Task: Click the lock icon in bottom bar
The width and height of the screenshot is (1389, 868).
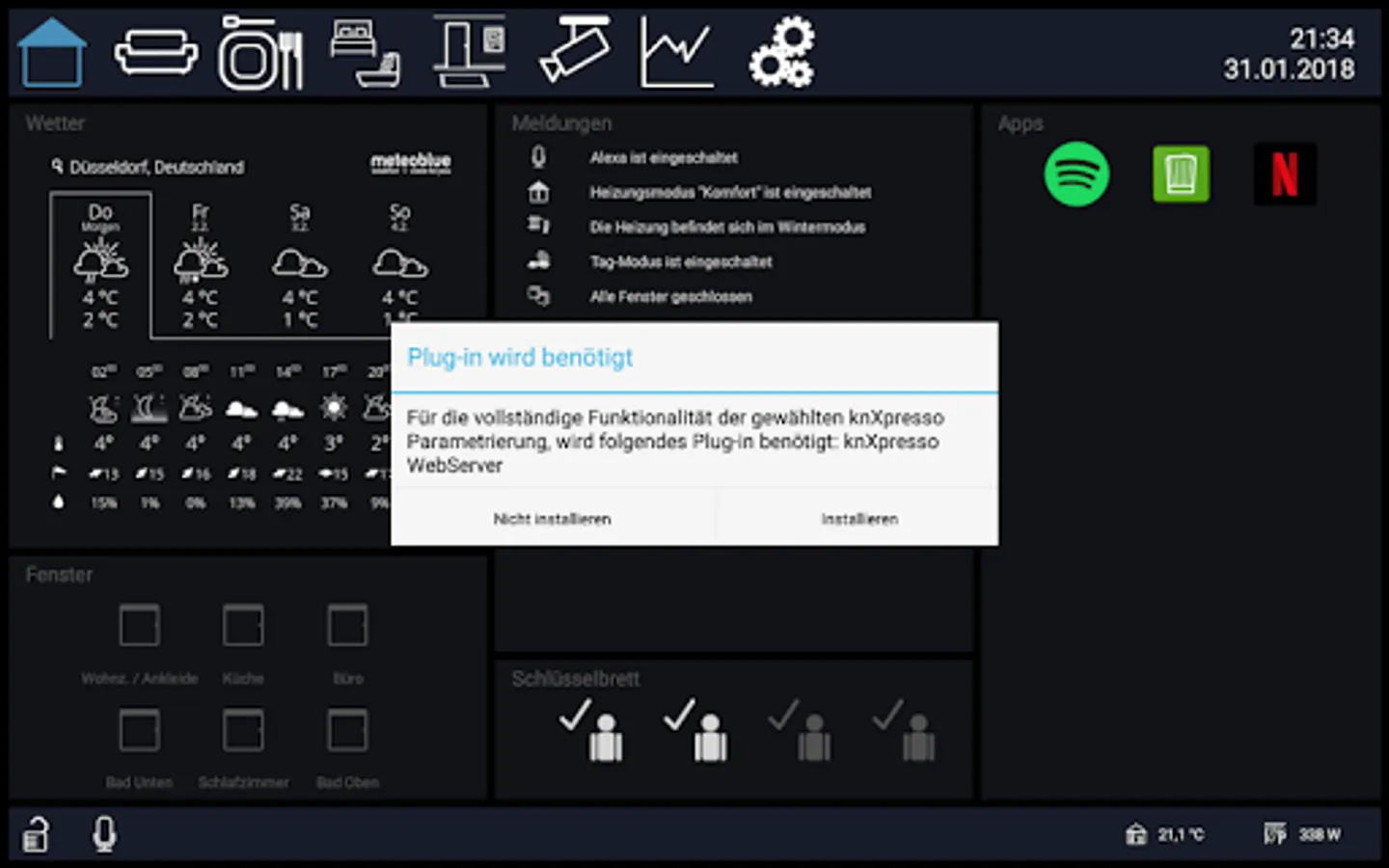Action: click(x=36, y=834)
